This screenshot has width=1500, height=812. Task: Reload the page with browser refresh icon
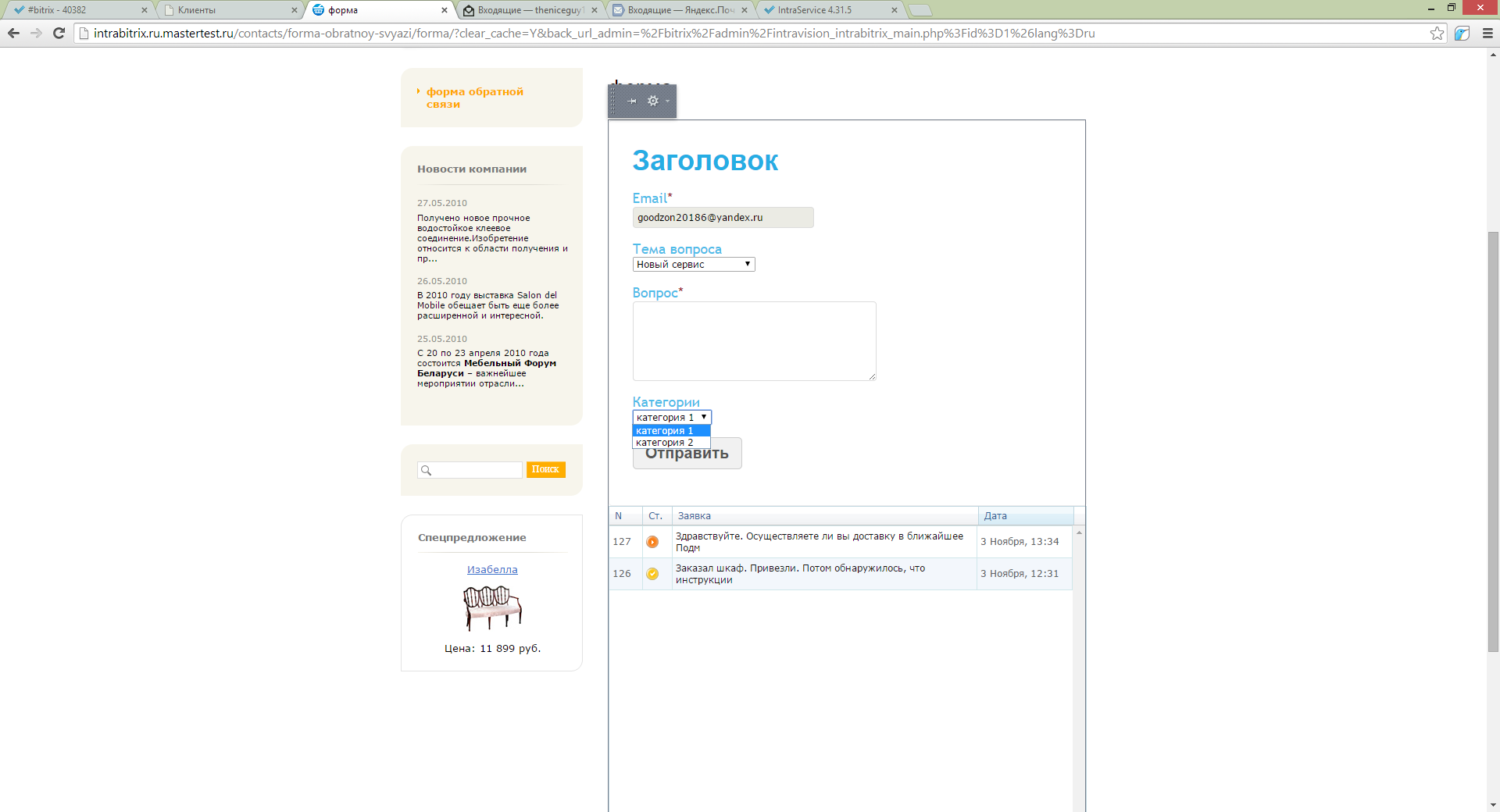tap(59, 33)
